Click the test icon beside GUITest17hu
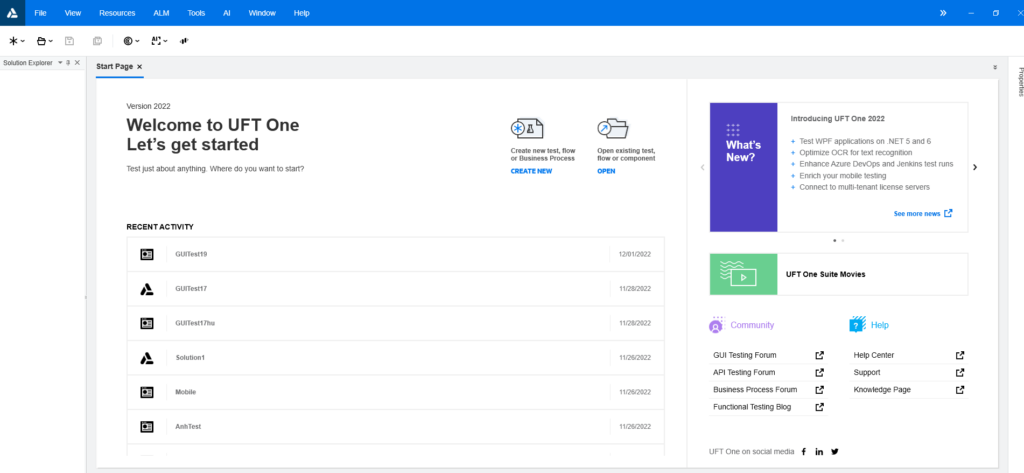Screen dimensions: 1024x473 coord(147,323)
